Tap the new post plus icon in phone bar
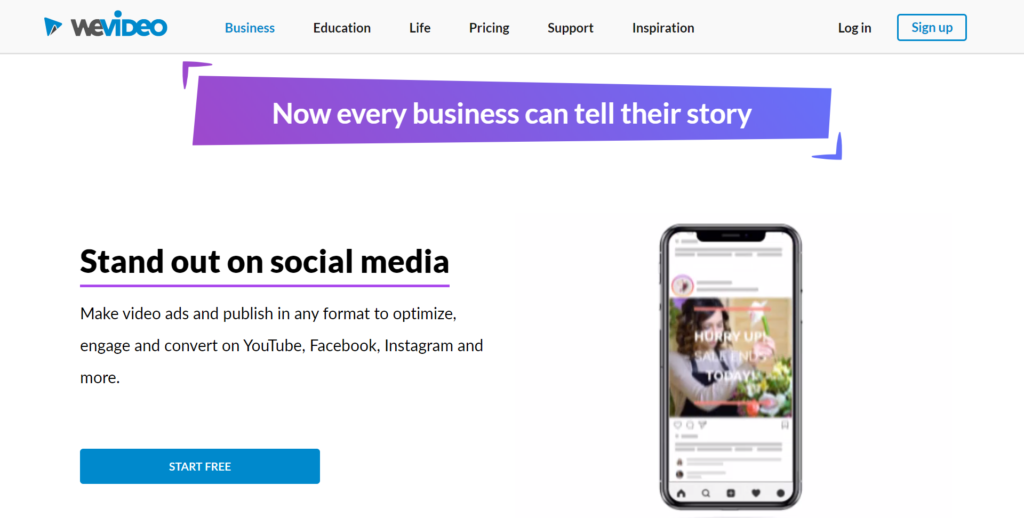Viewport: 1024px width, 518px height. 731,493
